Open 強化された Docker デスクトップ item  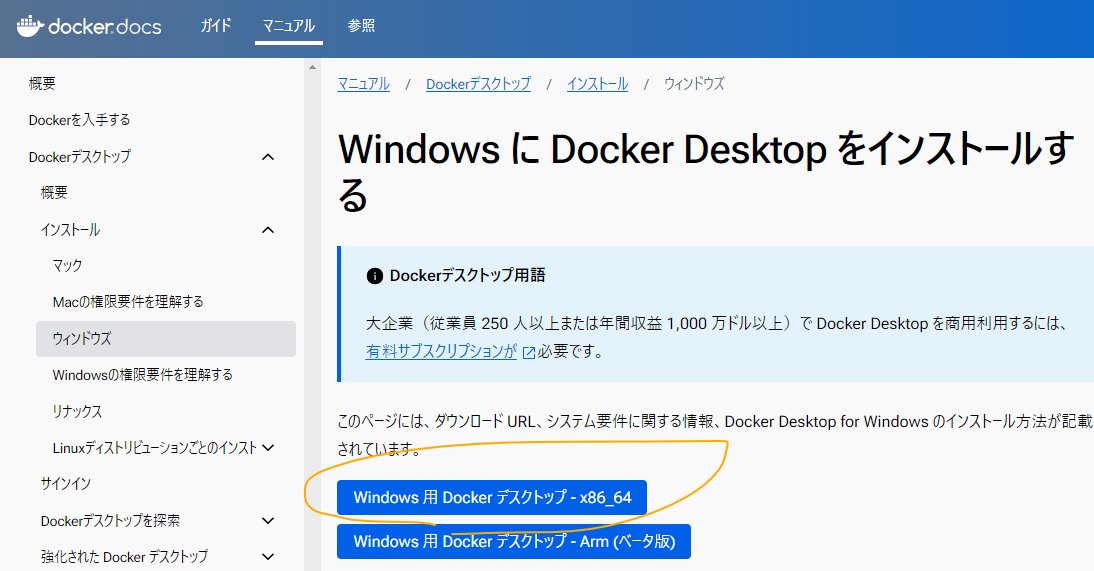click(x=124, y=557)
